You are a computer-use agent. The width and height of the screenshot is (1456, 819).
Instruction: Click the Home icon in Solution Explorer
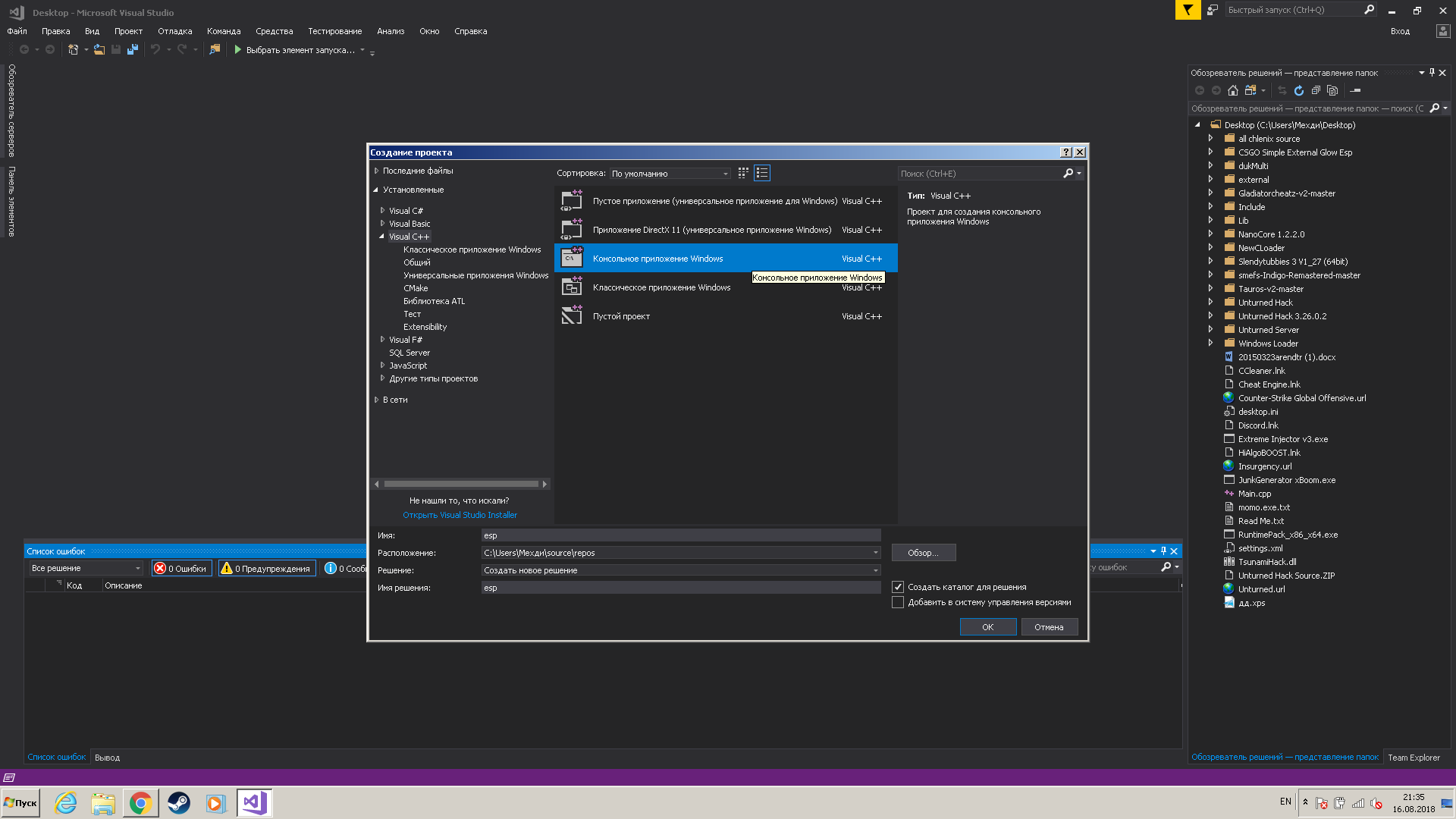tap(1233, 90)
